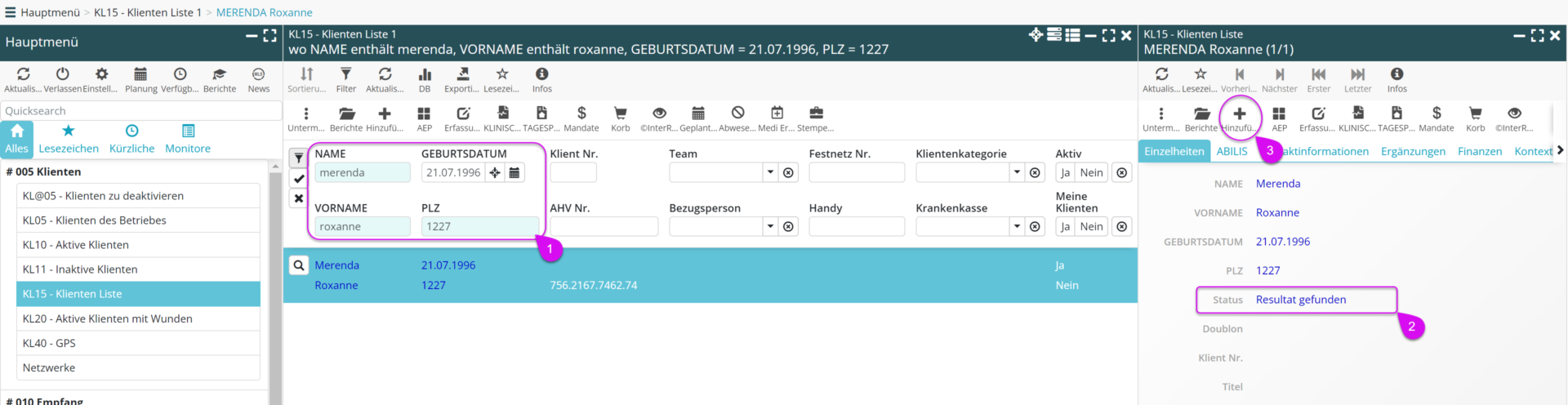Open the DB chart icon
This screenshot has height=405, width=1568.
(425, 75)
